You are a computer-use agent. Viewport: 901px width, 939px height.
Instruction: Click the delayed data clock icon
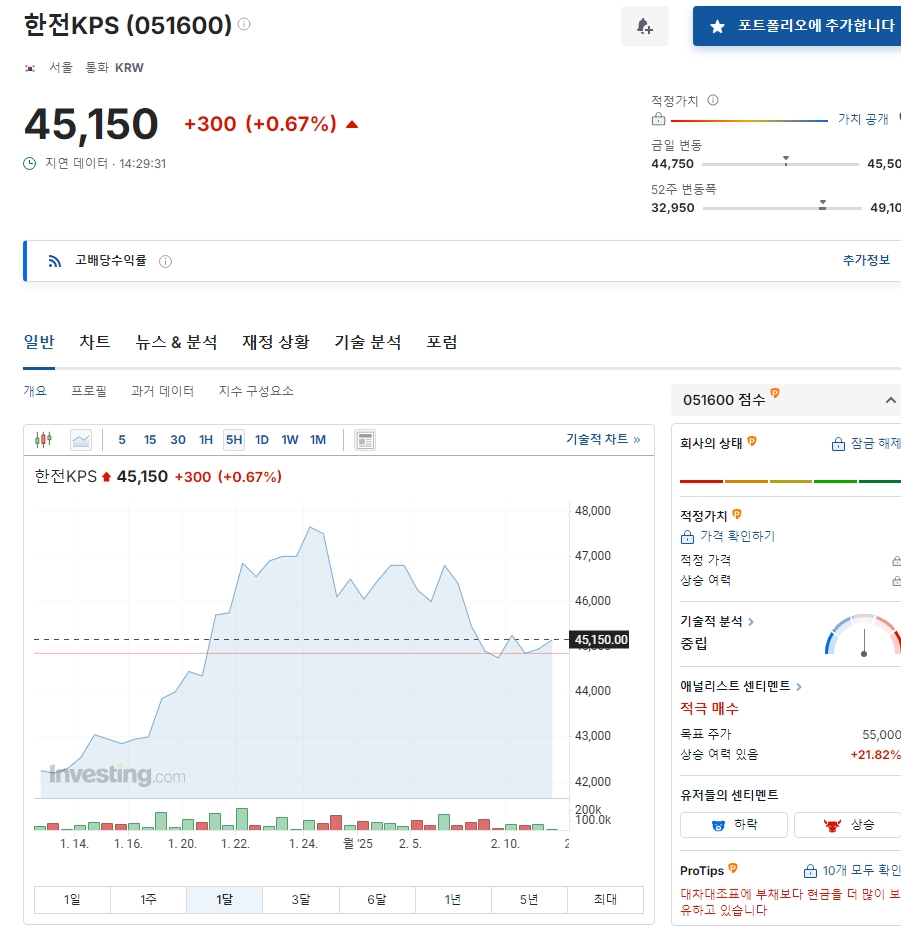point(29,163)
